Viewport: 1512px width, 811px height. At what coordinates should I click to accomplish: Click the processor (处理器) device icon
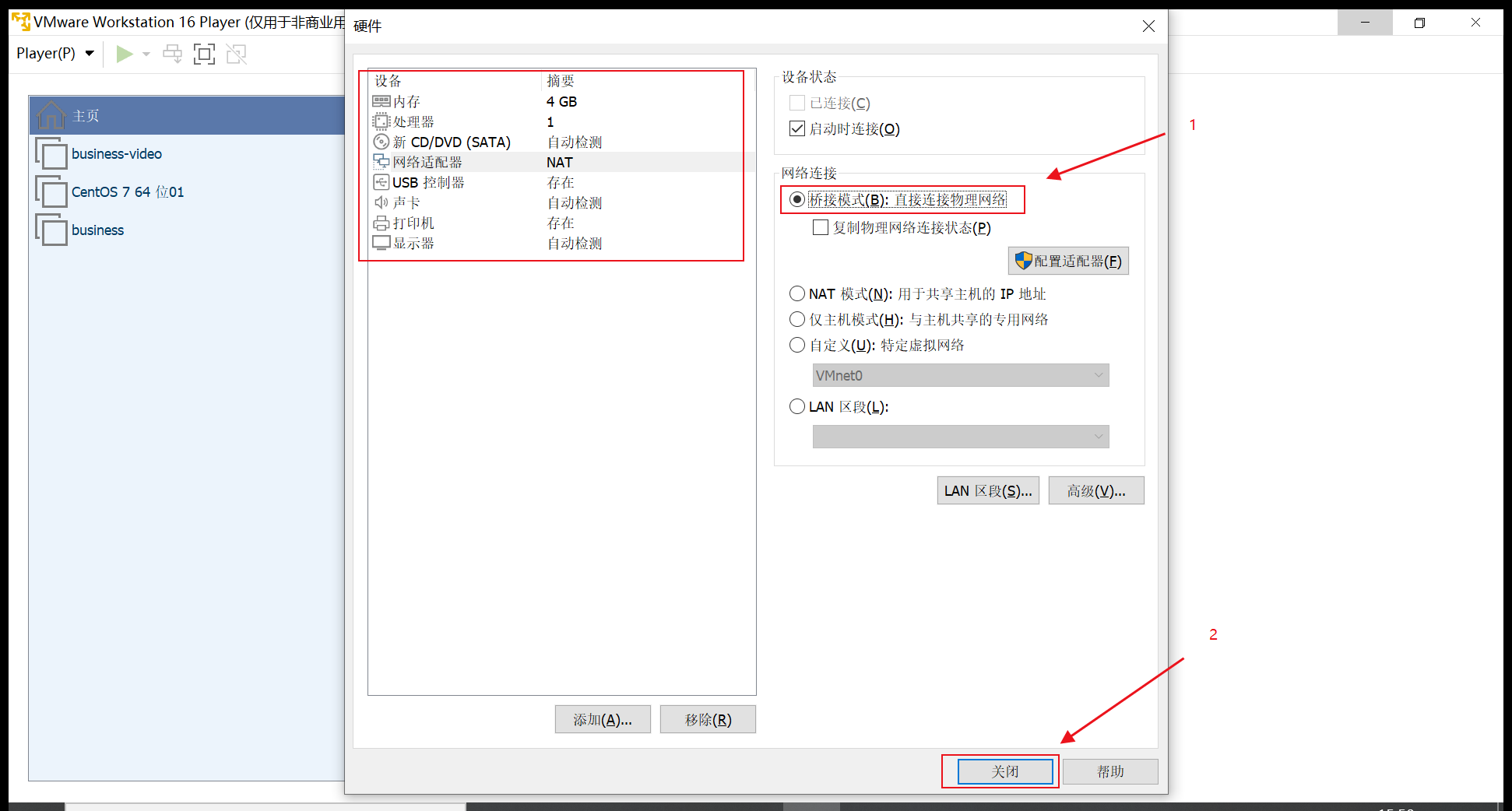[x=381, y=121]
